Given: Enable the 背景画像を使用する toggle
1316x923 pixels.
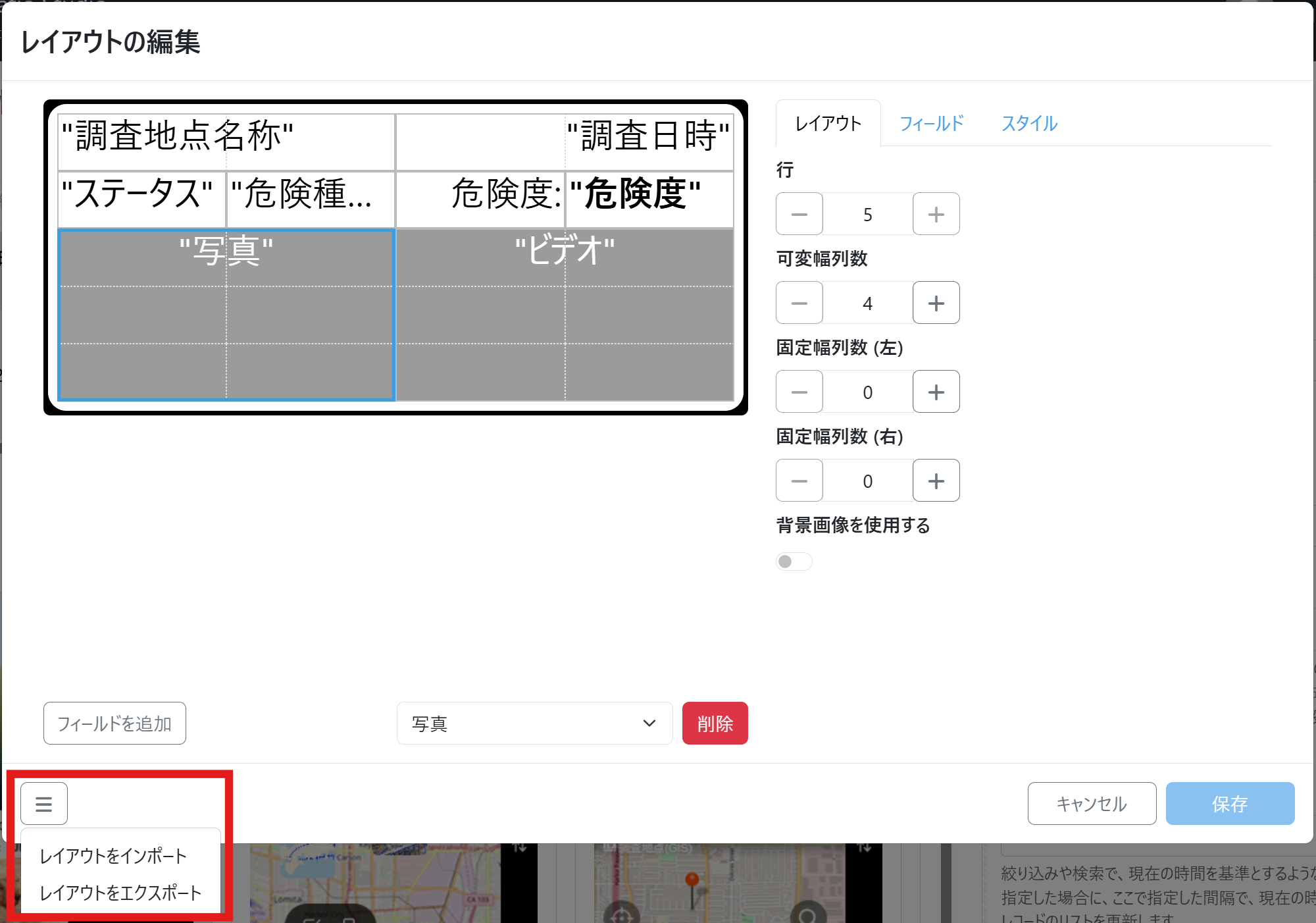Looking at the screenshot, I should pyautogui.click(x=794, y=562).
